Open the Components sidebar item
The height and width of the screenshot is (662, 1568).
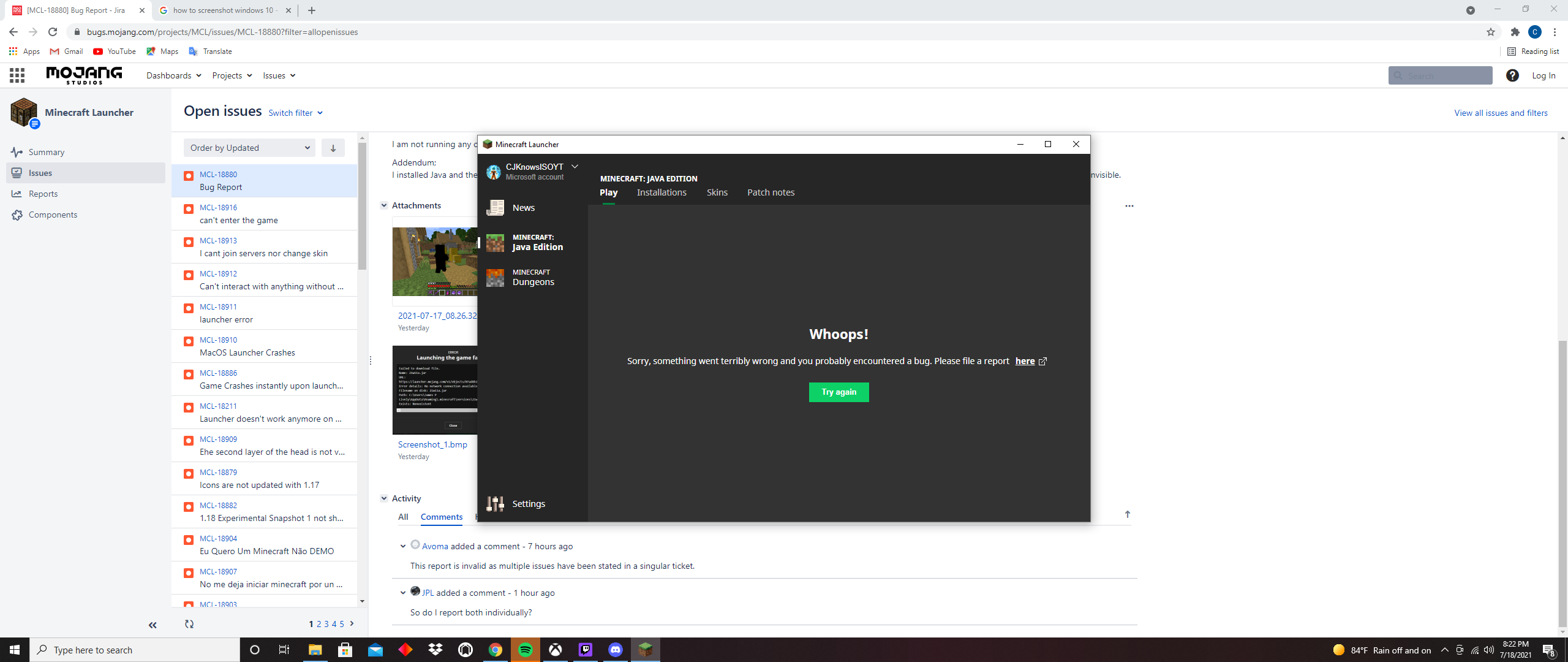coord(53,215)
